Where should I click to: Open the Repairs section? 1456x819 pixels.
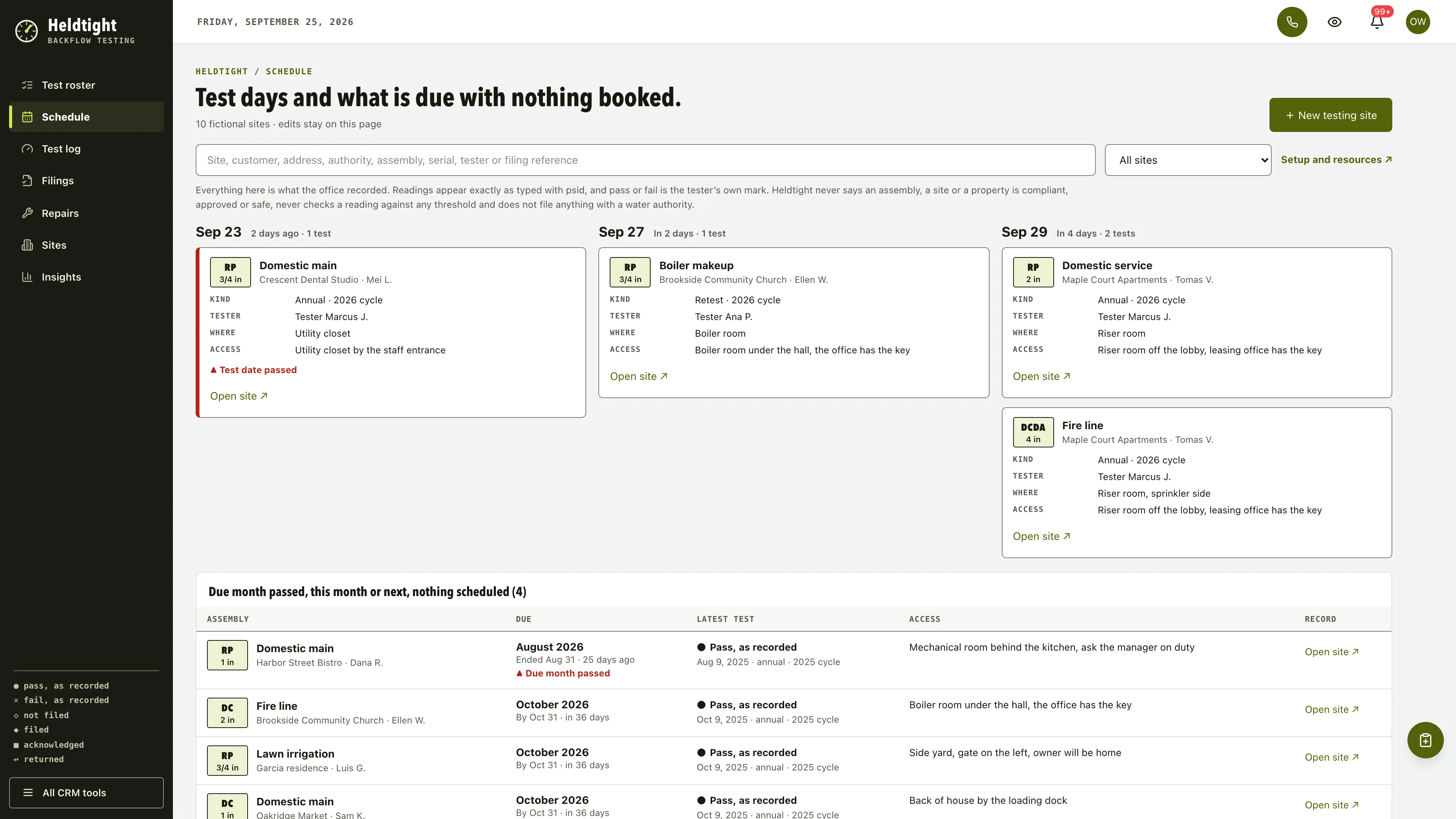click(x=86, y=212)
